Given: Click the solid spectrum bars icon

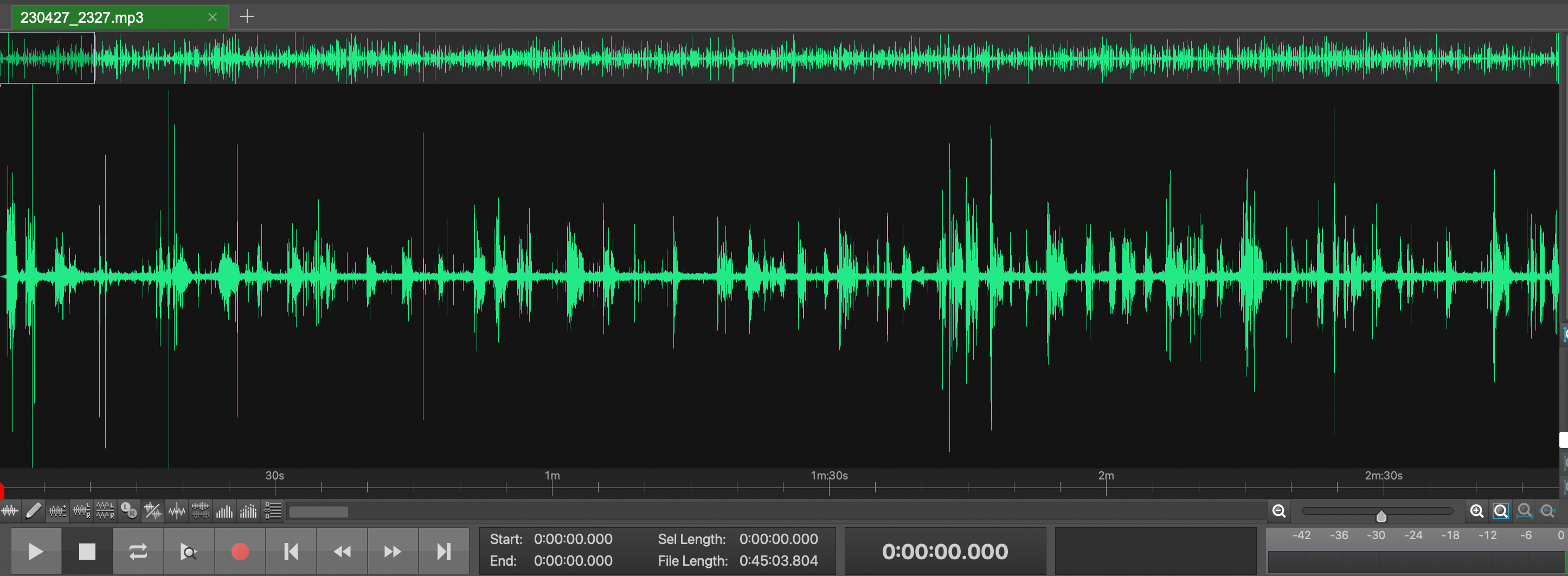Looking at the screenshot, I should coord(224,511).
